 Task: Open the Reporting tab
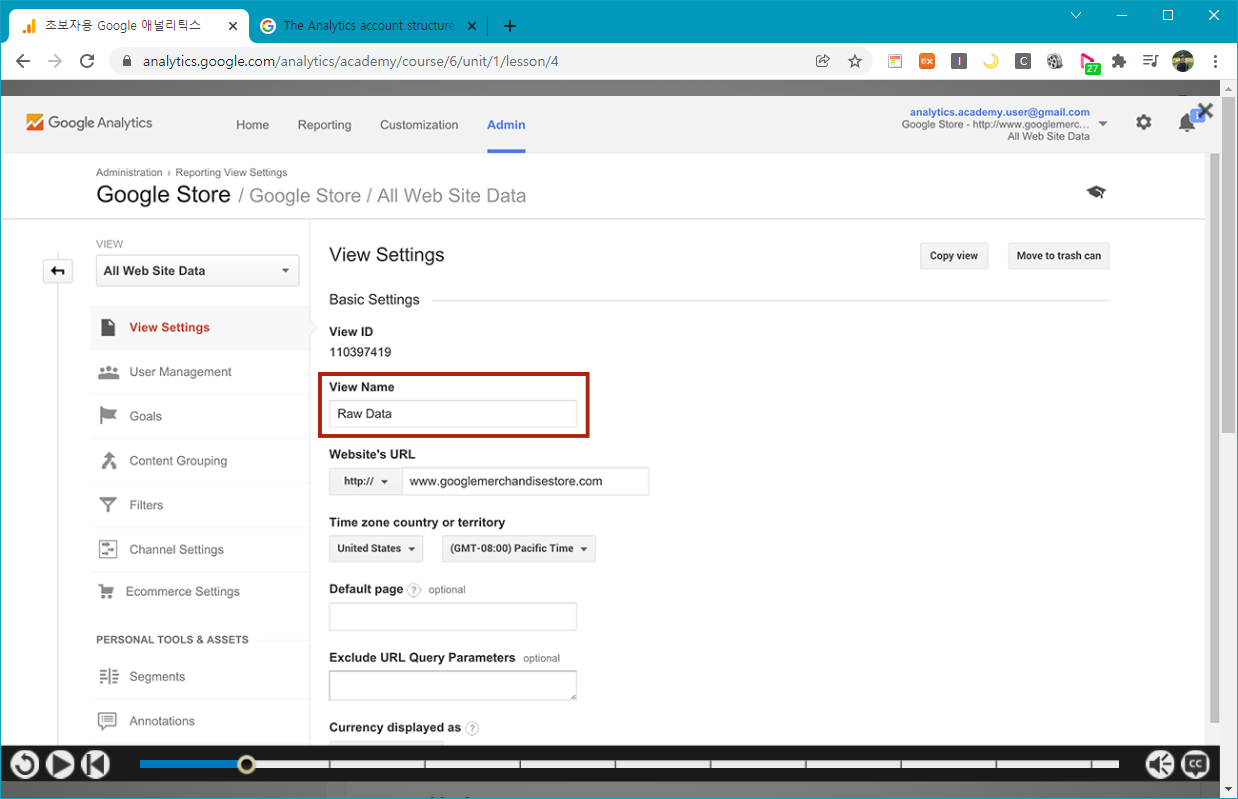[324, 125]
